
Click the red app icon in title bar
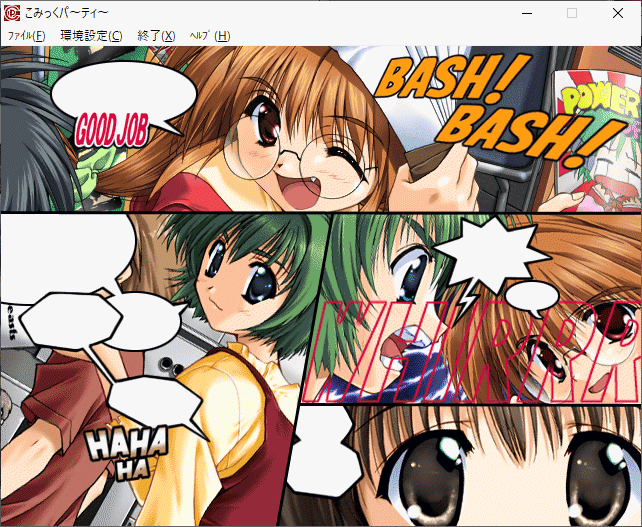click(11, 13)
